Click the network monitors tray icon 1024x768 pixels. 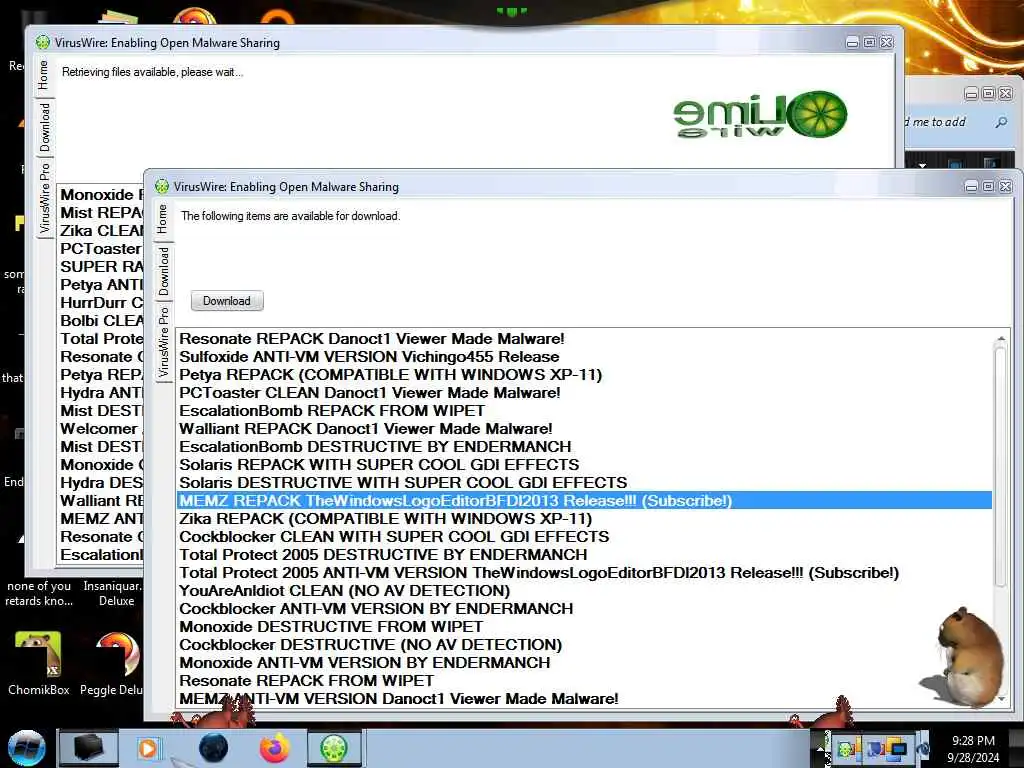[x=899, y=750]
